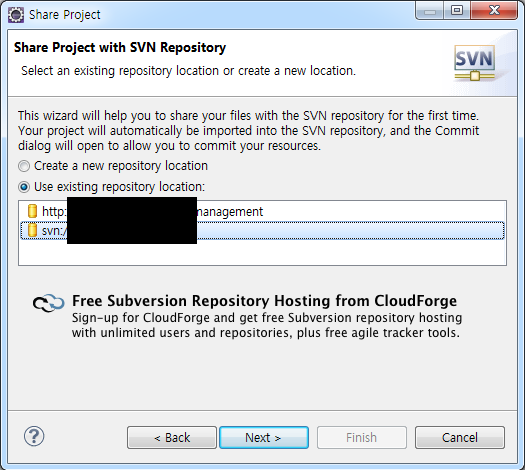Screen dimensions: 526x470
Task: Click the greyed-out Finish button
Action: [x=362, y=437]
